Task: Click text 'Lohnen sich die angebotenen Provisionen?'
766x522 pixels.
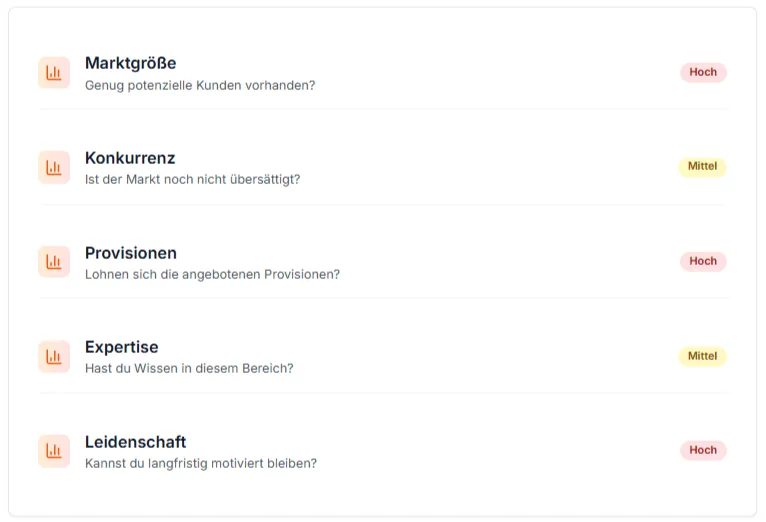Action: pos(212,274)
